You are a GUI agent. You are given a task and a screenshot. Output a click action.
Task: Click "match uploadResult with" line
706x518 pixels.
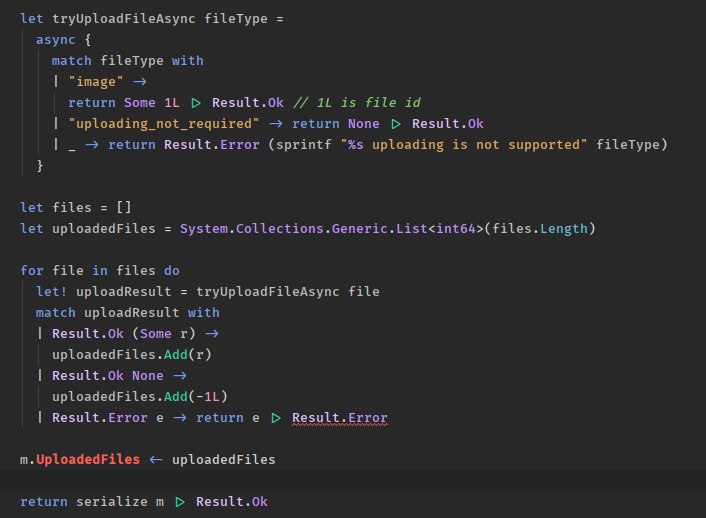(127, 313)
